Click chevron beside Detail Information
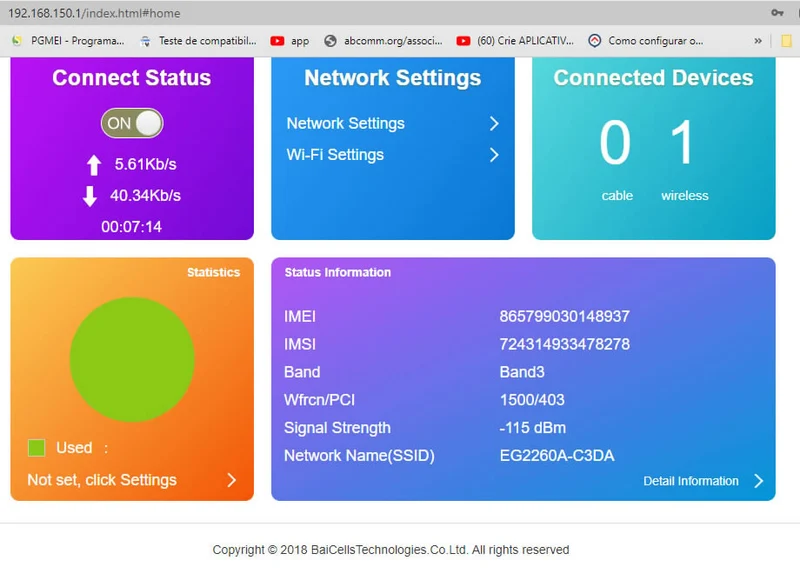Image resolution: width=800 pixels, height=587 pixels. (x=759, y=481)
